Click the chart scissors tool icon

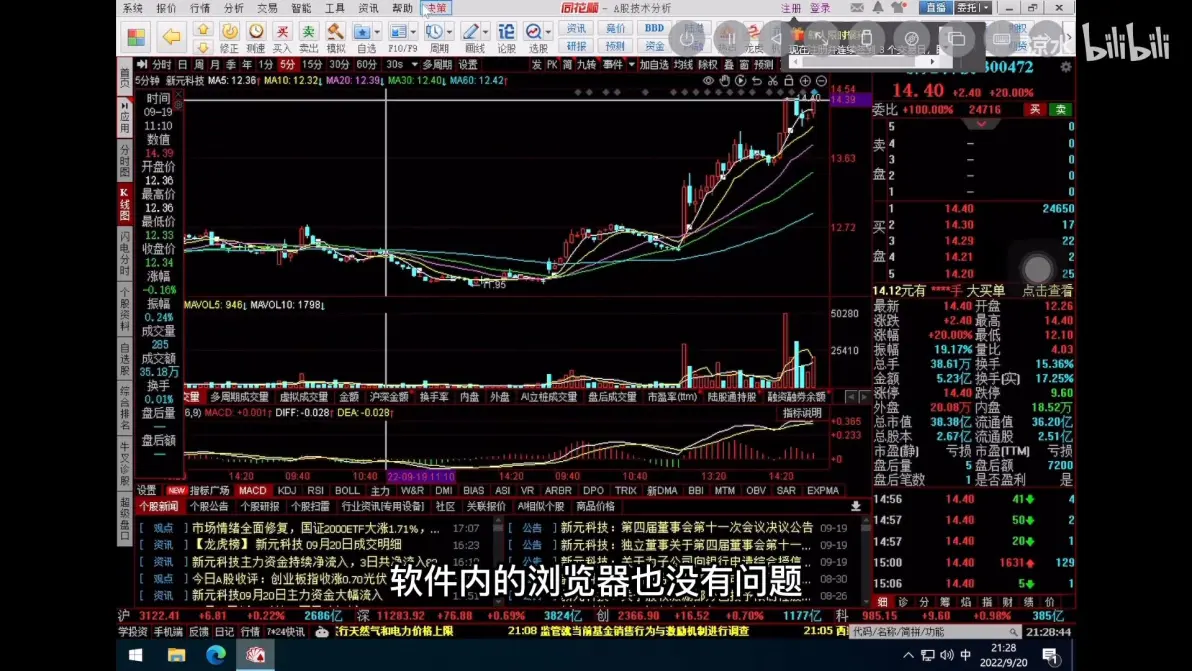click(x=772, y=81)
